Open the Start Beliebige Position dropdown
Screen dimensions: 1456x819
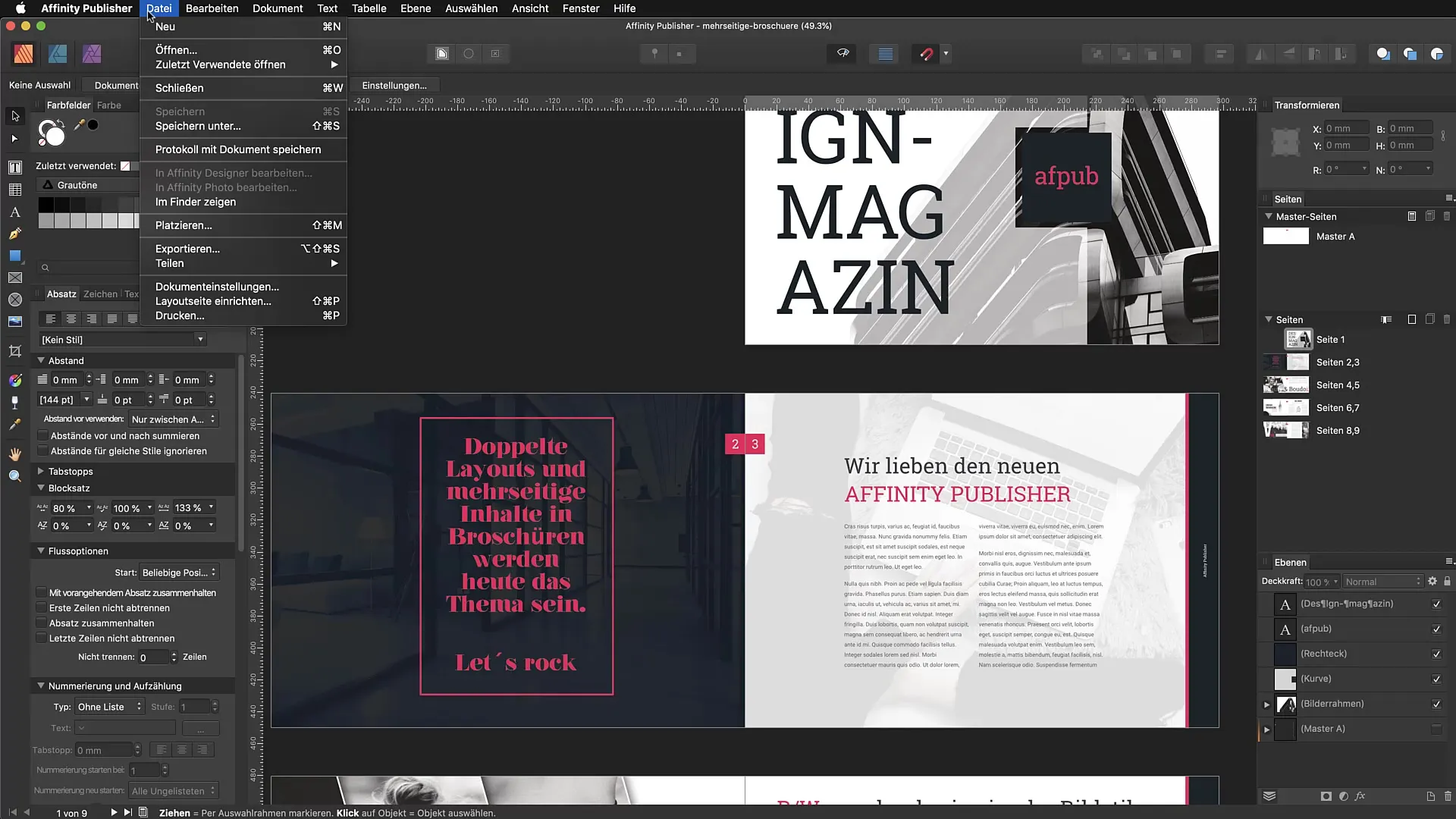click(x=179, y=573)
